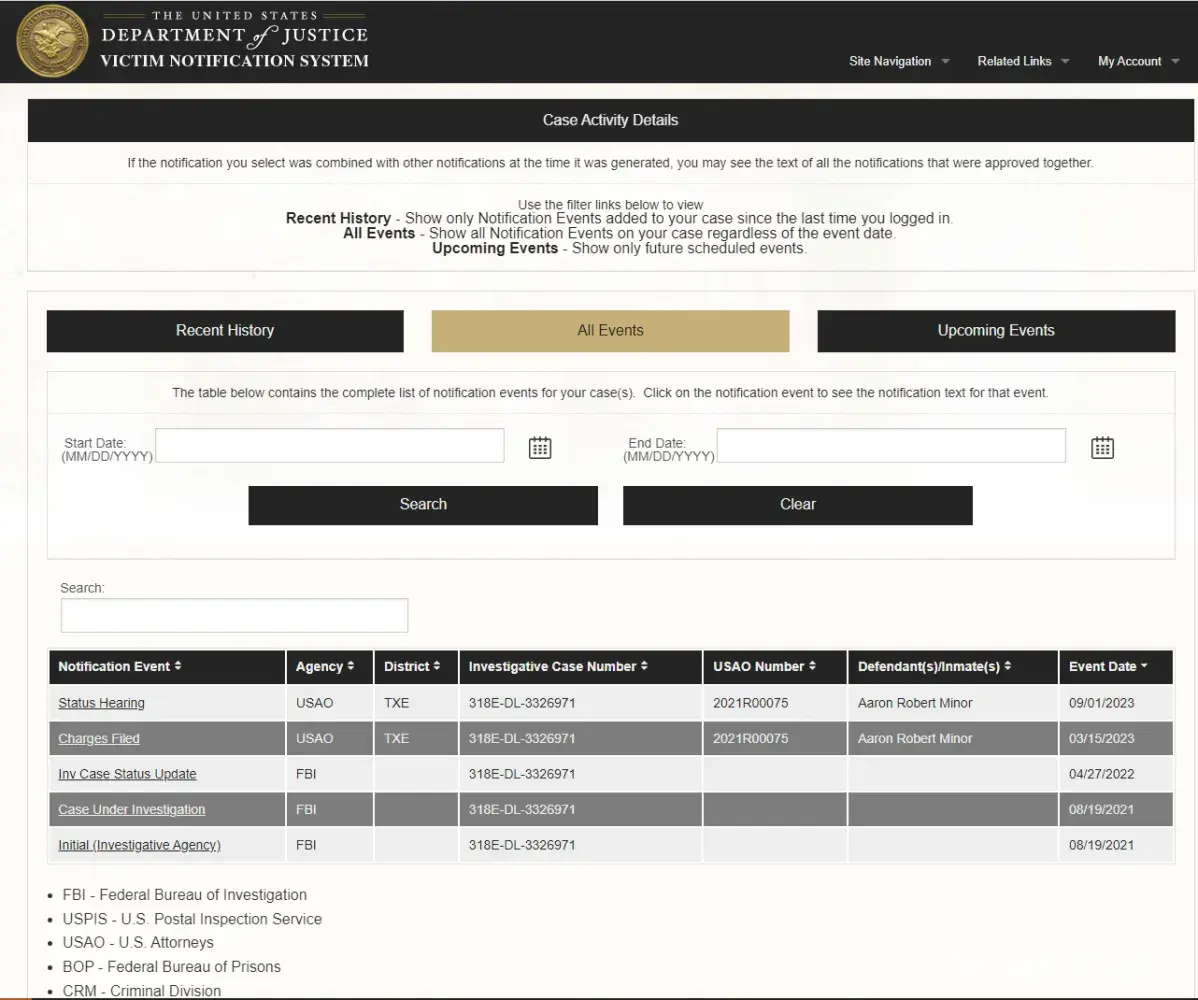Open the Related Links dropdown
This screenshot has height=1000, width=1198.
1022,62
